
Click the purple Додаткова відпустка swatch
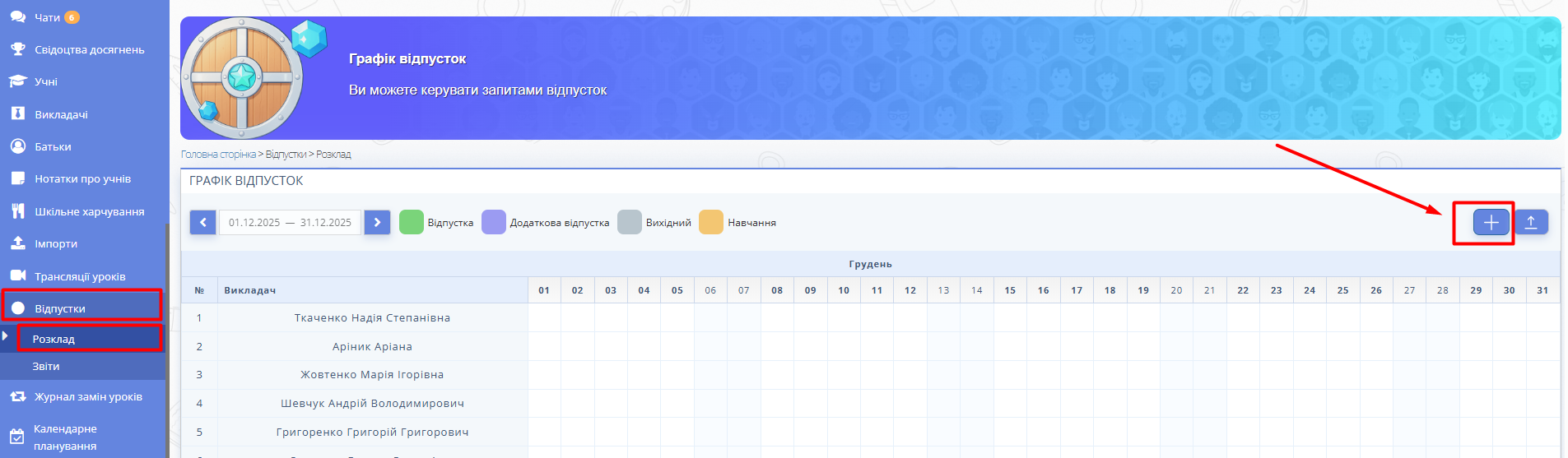(493, 223)
